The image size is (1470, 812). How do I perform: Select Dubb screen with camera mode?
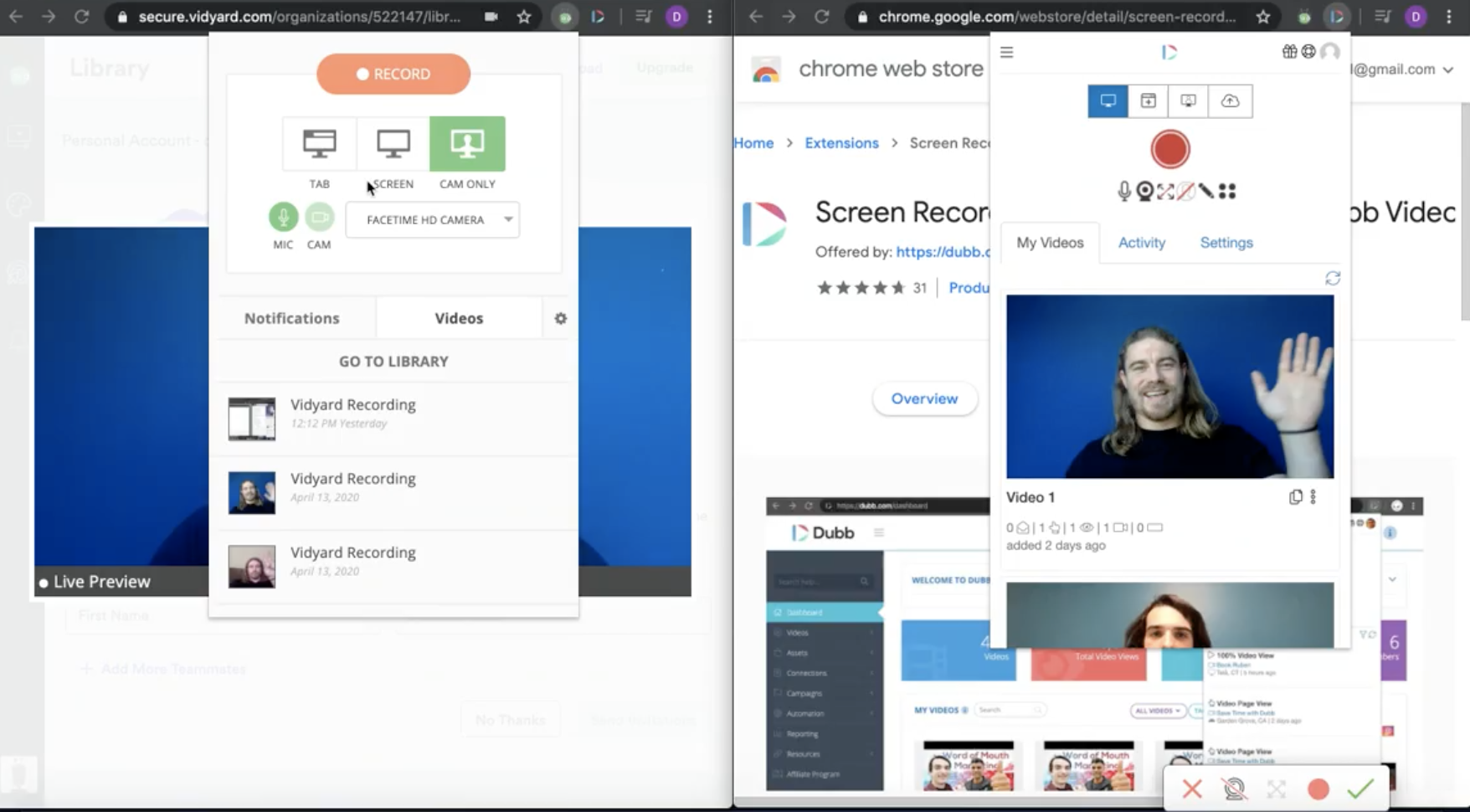(x=1188, y=101)
